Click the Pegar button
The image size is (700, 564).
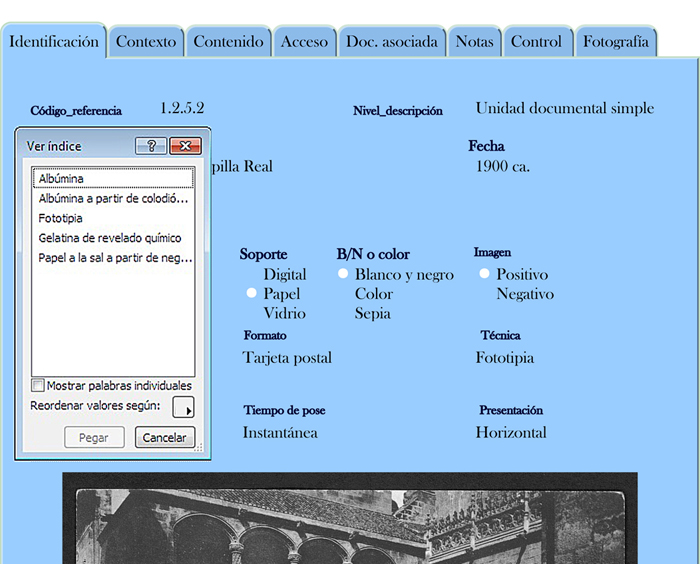point(94,437)
